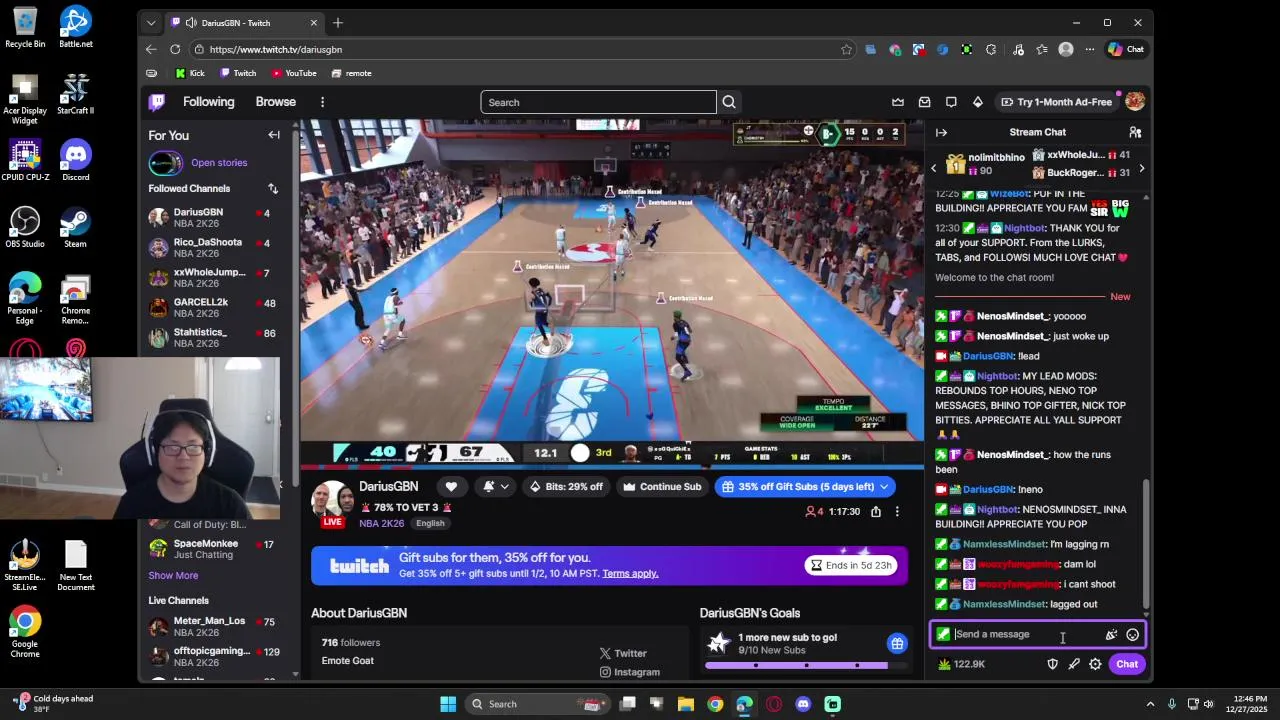Screen dimensions: 1280x720
Task: Open the Browse tab
Action: pos(275,102)
